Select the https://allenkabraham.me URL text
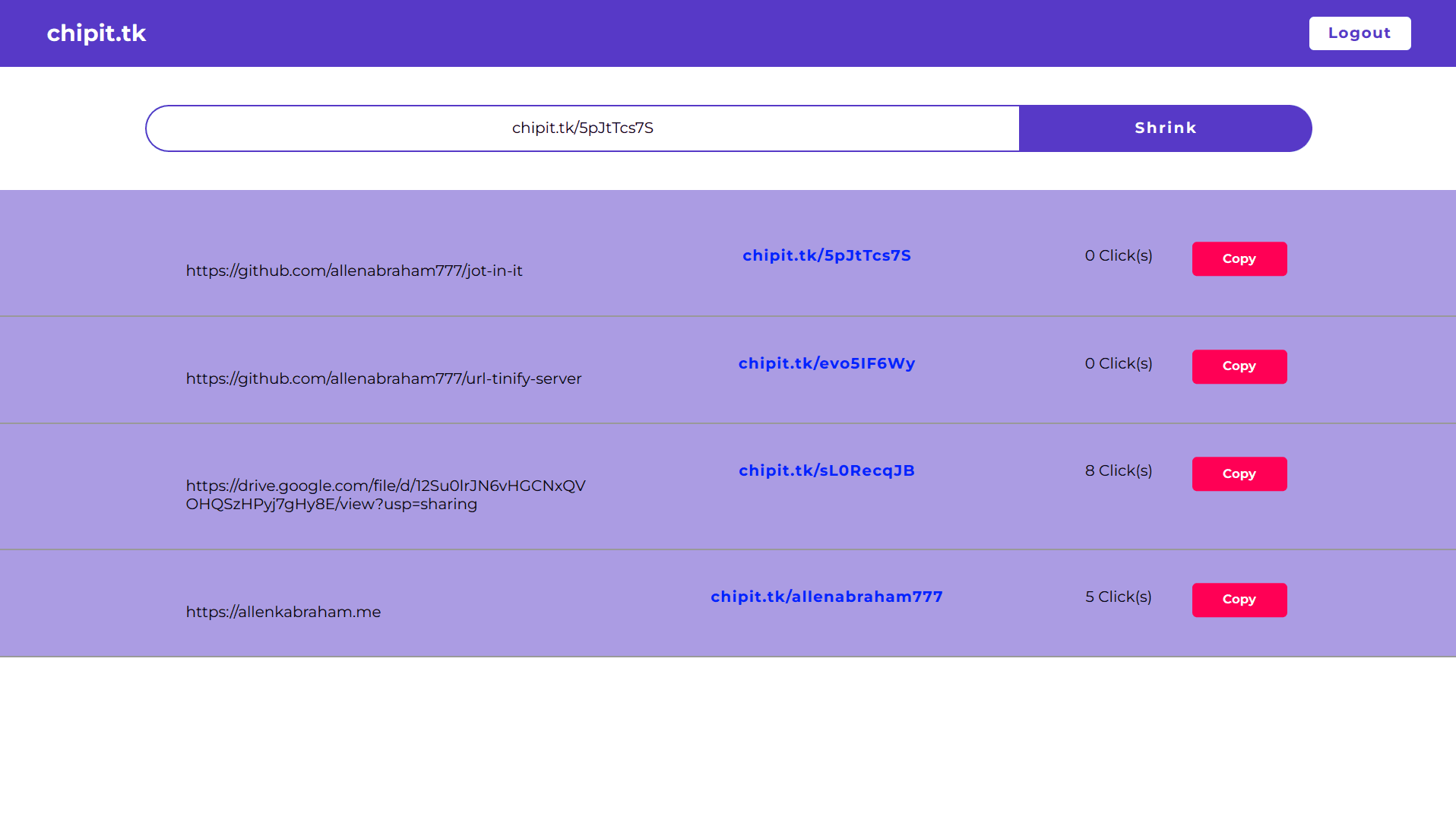Screen dimensions: 1456x820 tap(283, 613)
